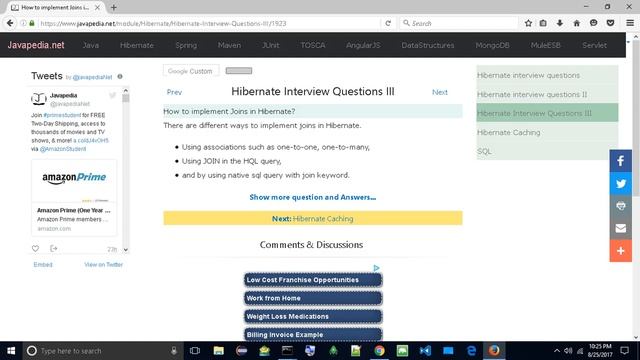Open Visual Studio Code from taskbar

tap(425, 351)
